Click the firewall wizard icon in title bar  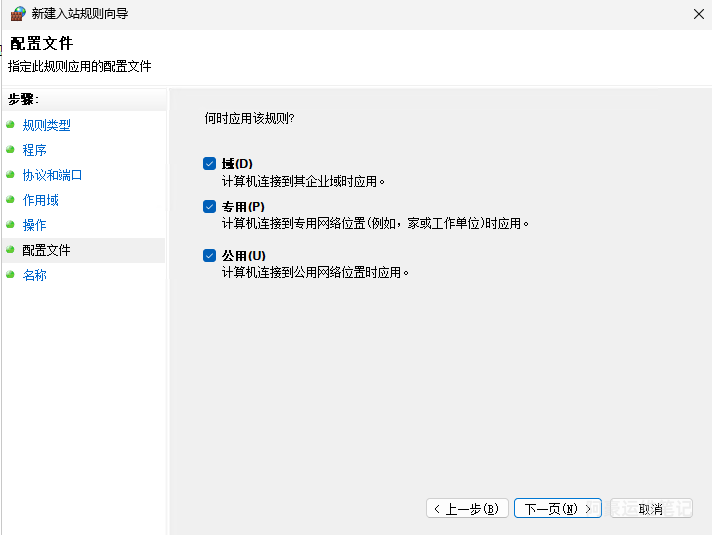coord(18,14)
